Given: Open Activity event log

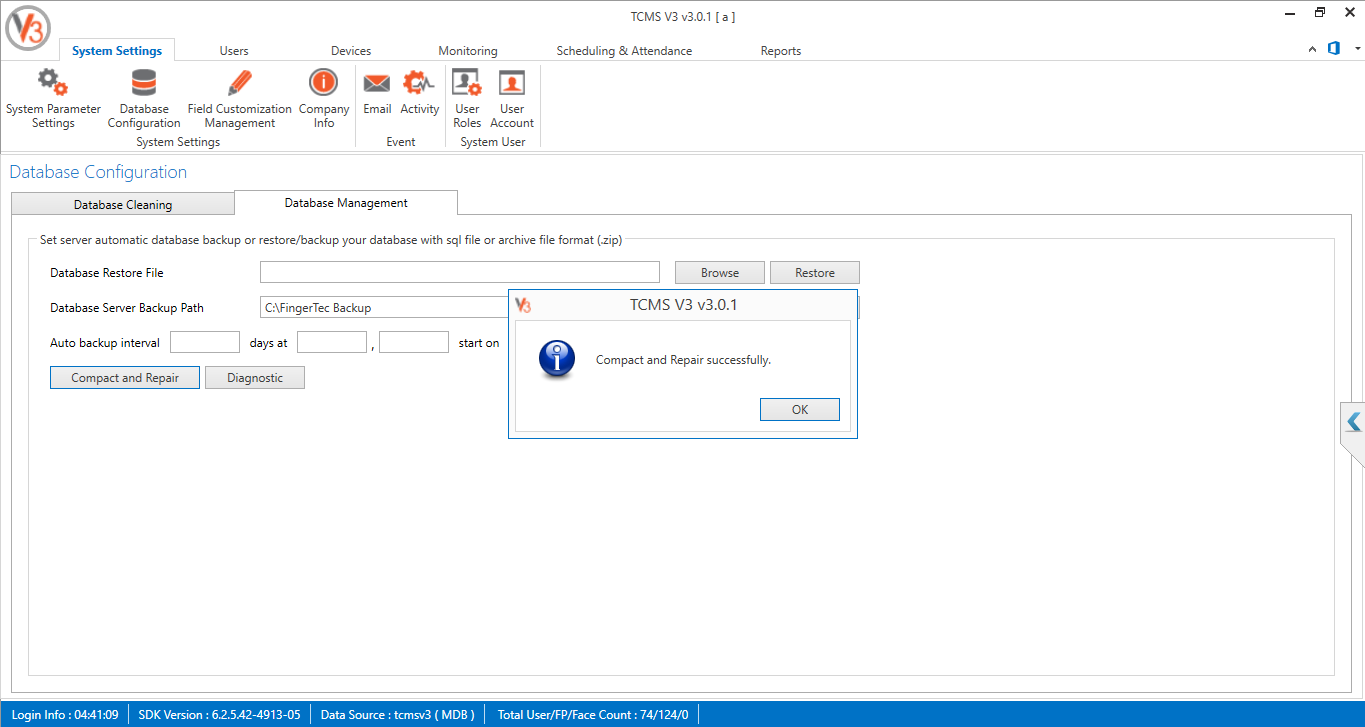Looking at the screenshot, I should 420,92.
